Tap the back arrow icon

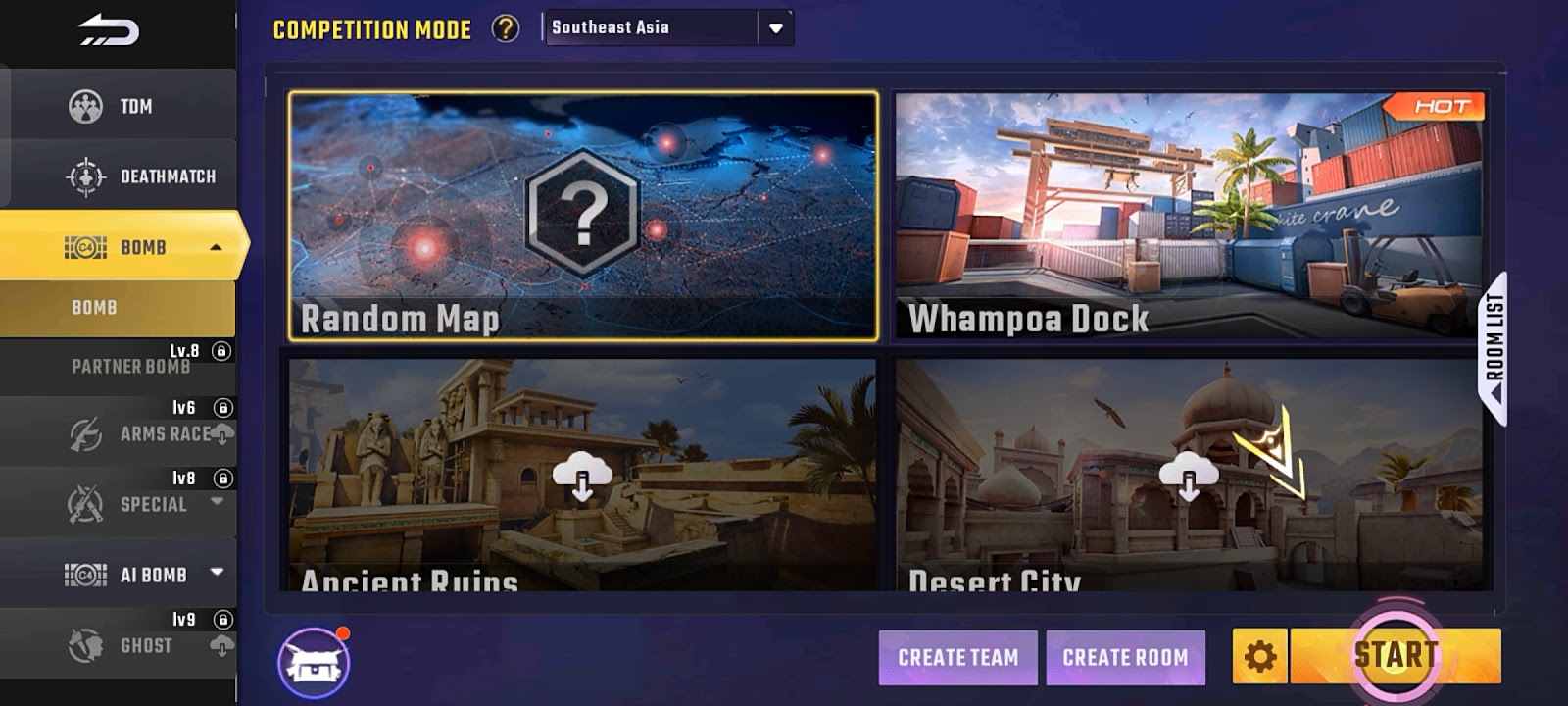tap(109, 29)
